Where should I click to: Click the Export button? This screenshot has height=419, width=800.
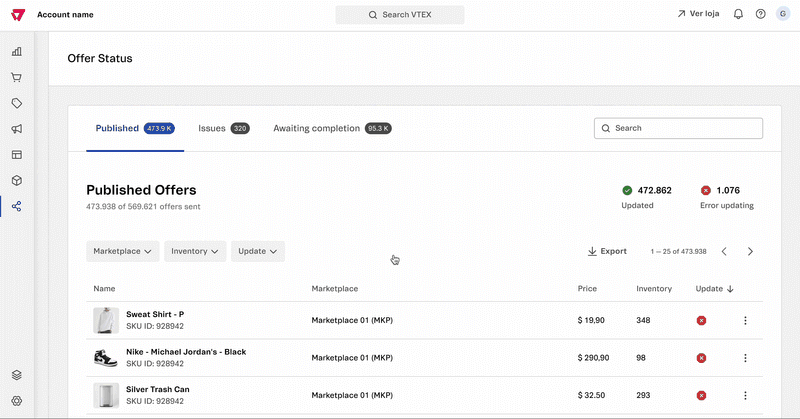click(x=607, y=251)
